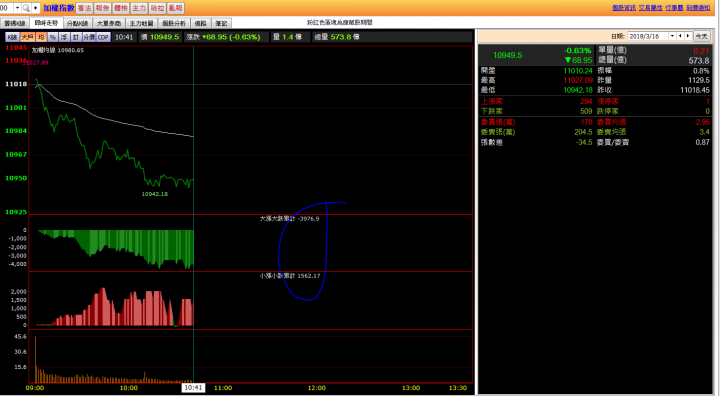720x396 pixels.
Task: Click the date field showing 2018/3/16
Action: tap(648, 36)
